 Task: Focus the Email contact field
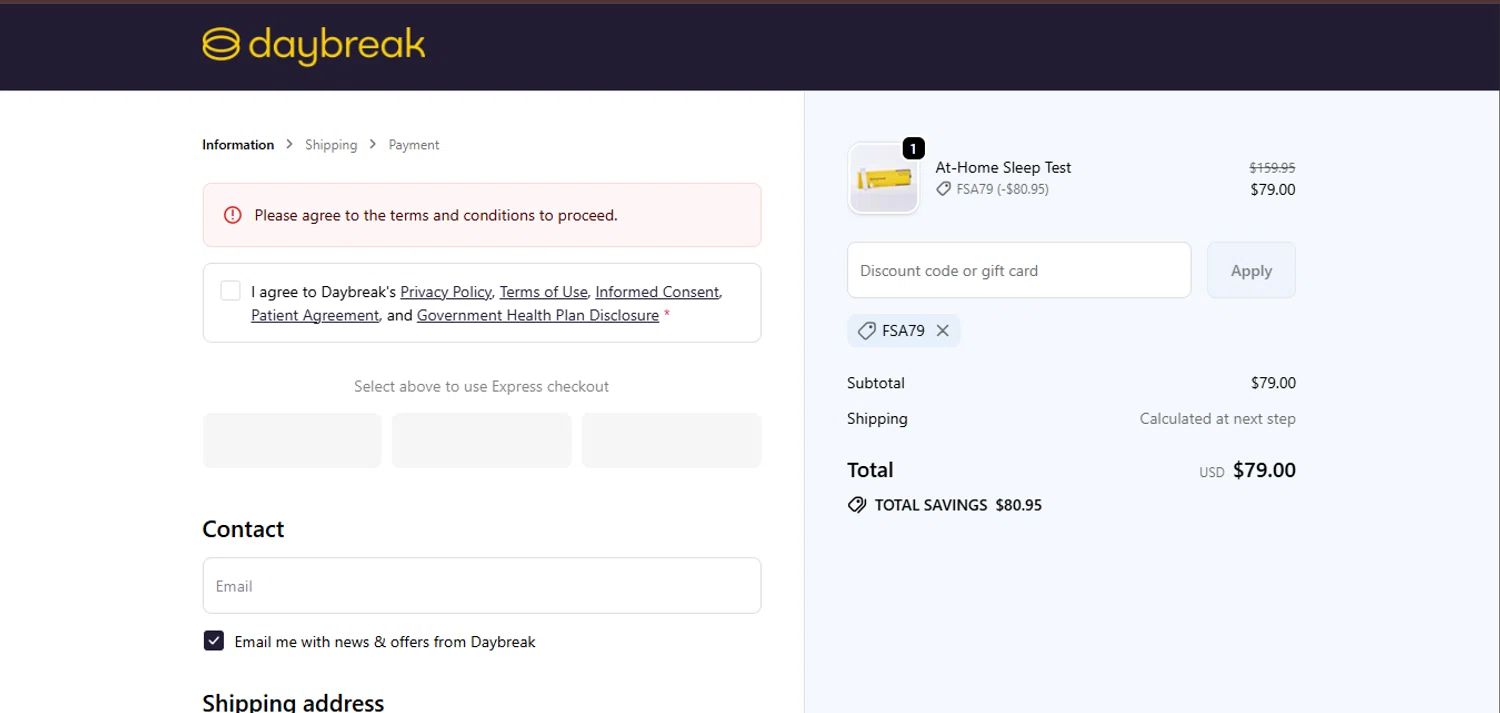click(482, 585)
